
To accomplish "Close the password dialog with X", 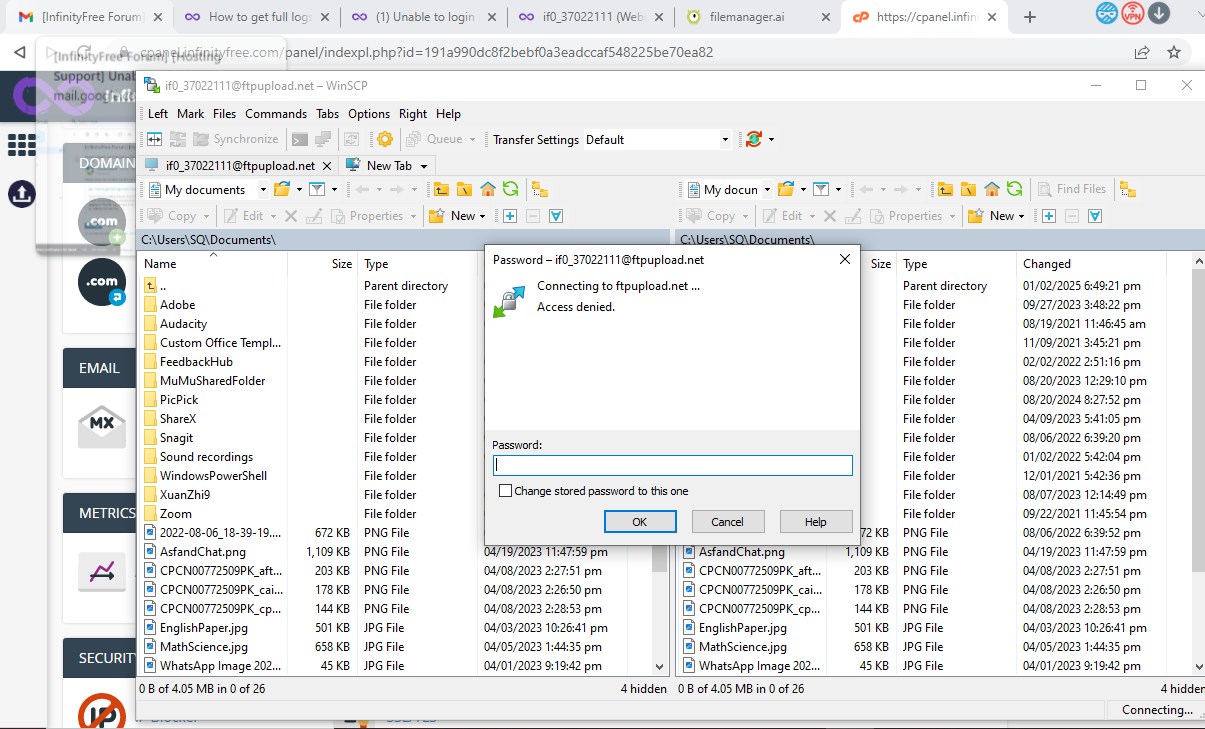I will [844, 259].
